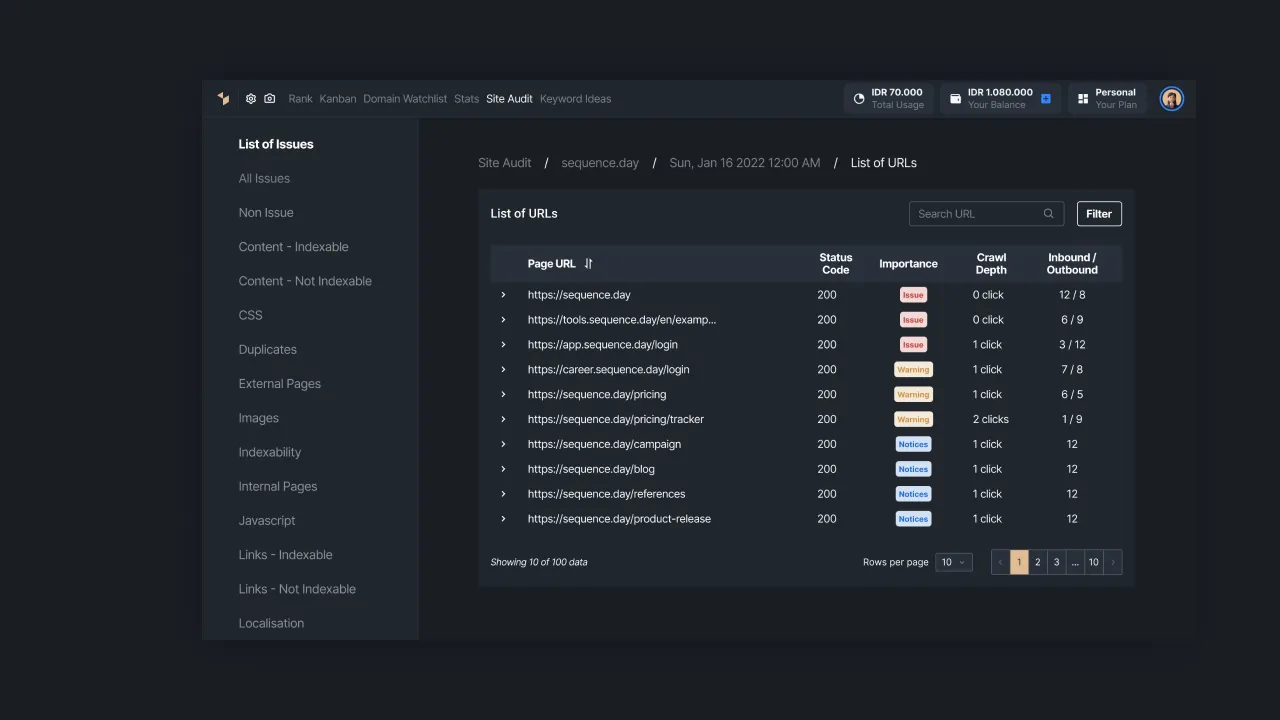Add balance with the blue plus icon

coord(1045,99)
